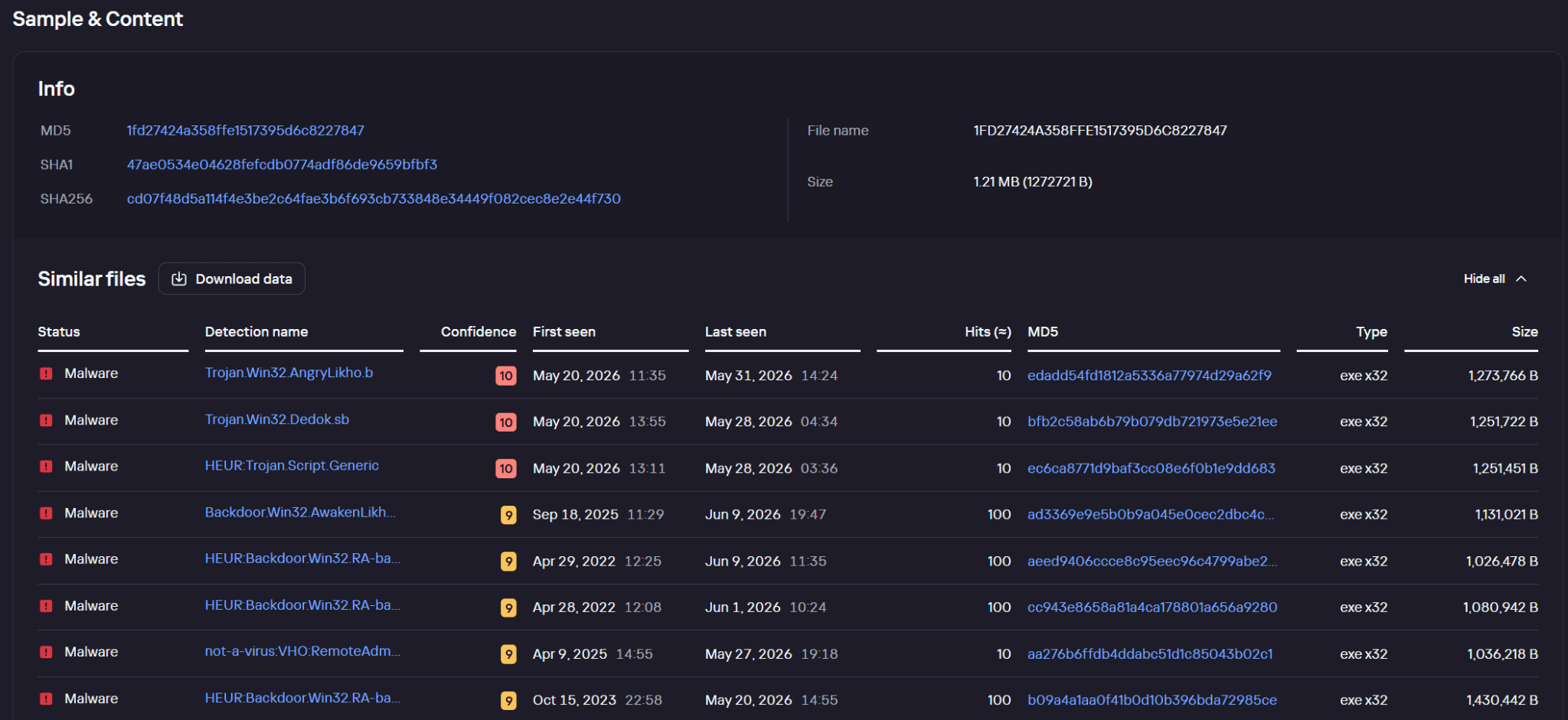Viewport: 1568px width, 720px height.
Task: Sort table by MD5 column header
Action: (1043, 331)
